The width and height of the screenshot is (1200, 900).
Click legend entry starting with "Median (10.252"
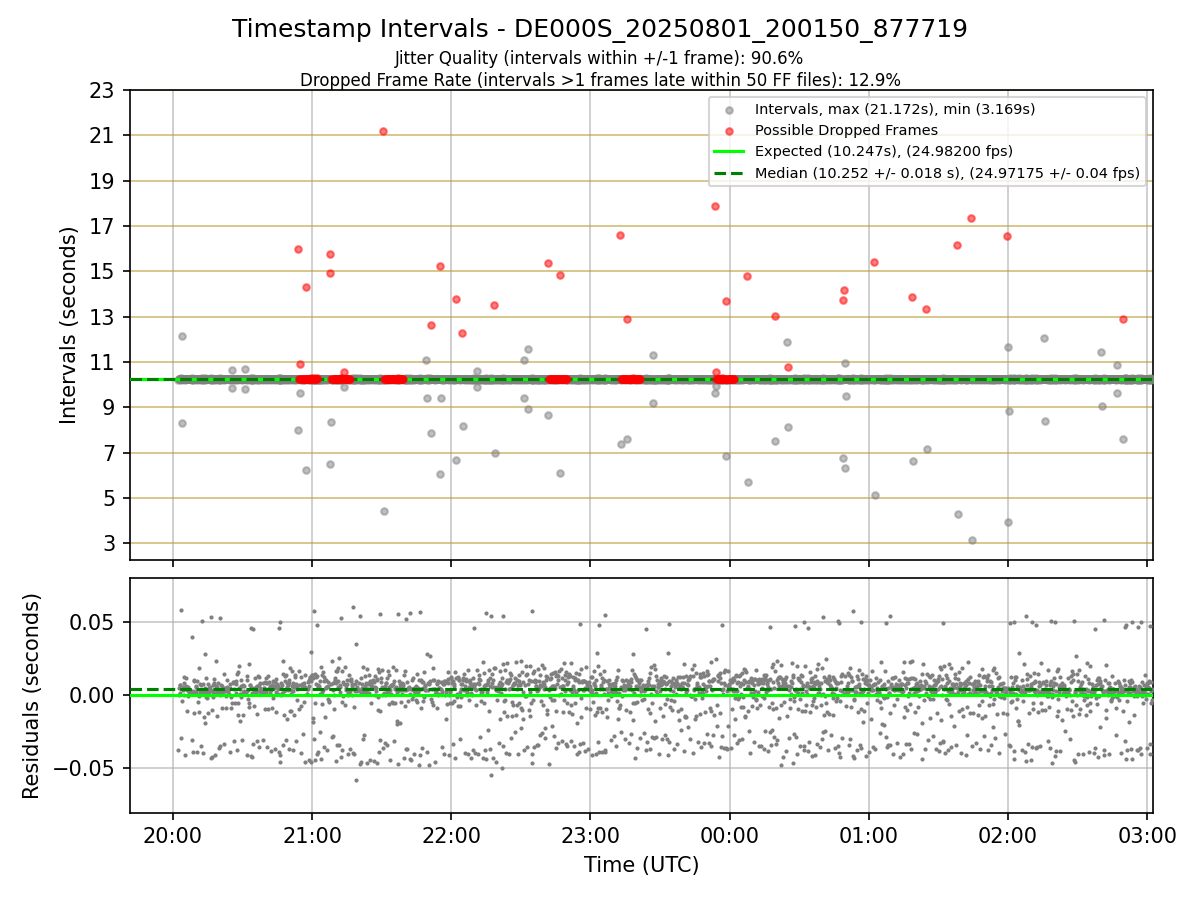(x=947, y=173)
